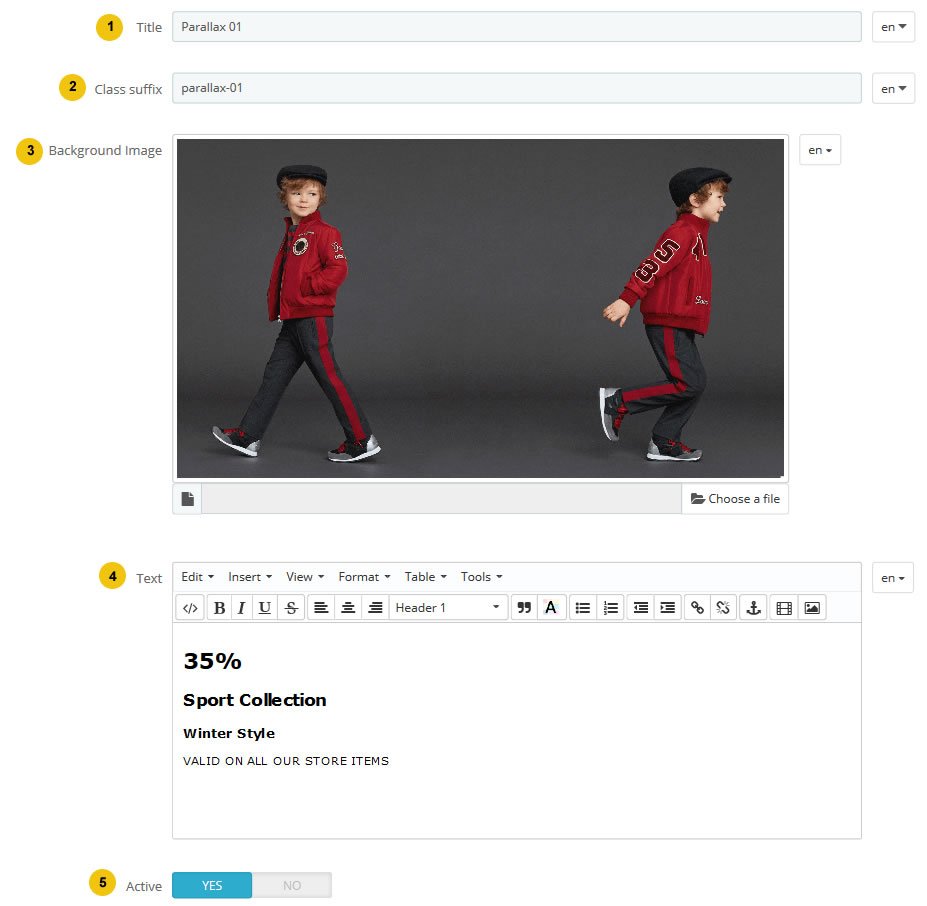Remove link with the unlink icon

pos(723,608)
